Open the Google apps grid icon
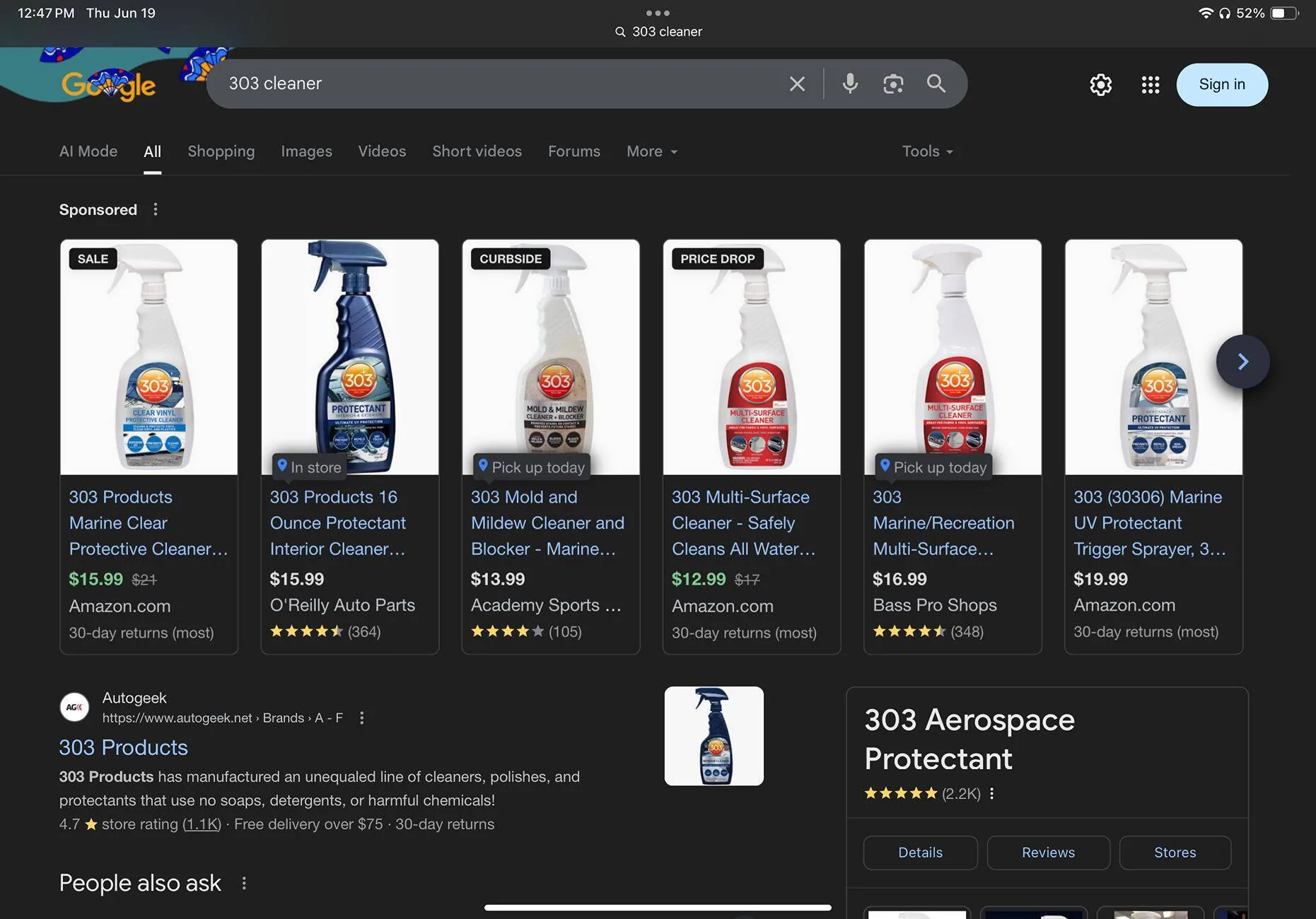Screen dimensions: 1316x919 coord(1150,85)
